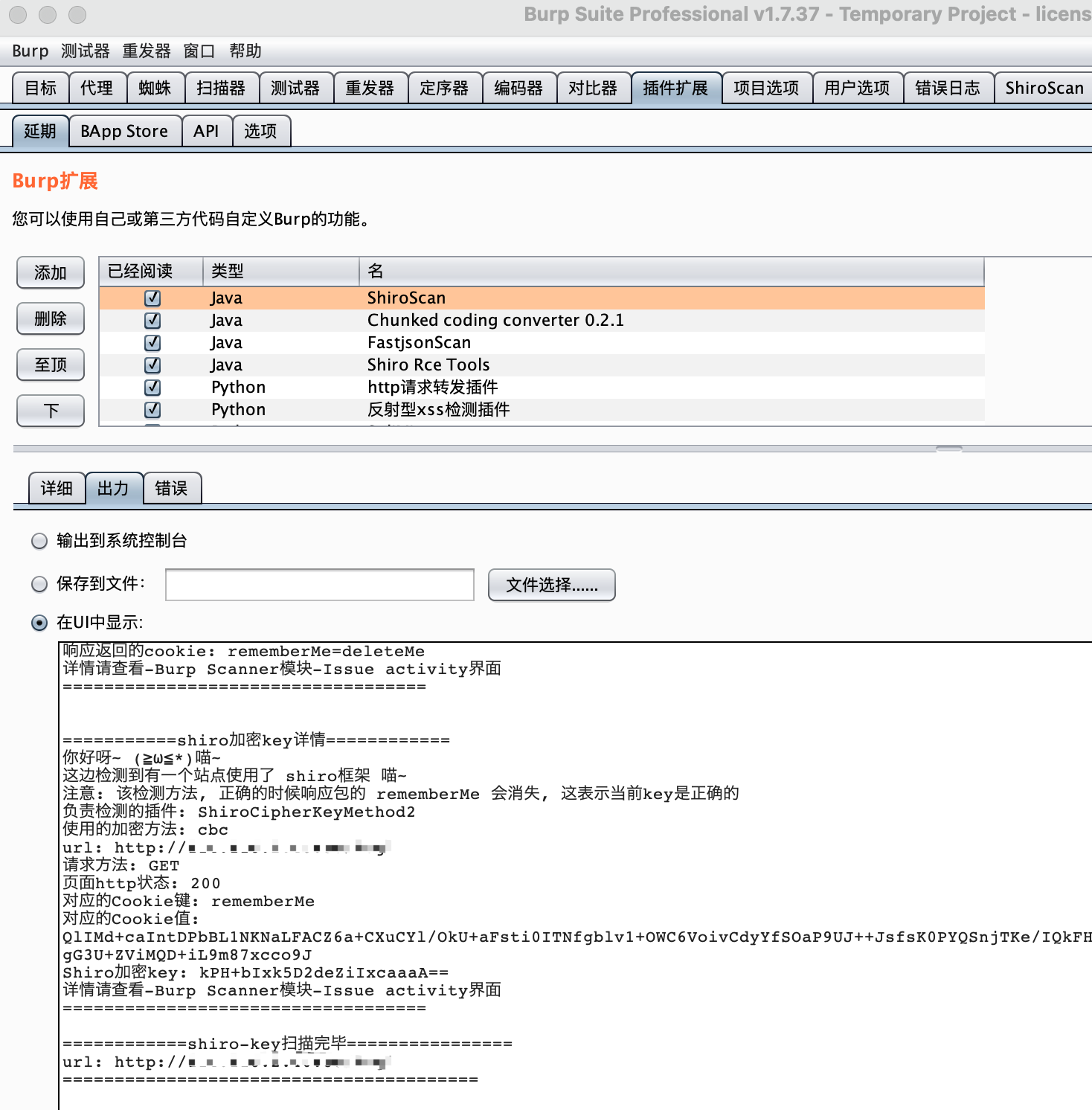Click the split pane divider handle

[x=949, y=449]
